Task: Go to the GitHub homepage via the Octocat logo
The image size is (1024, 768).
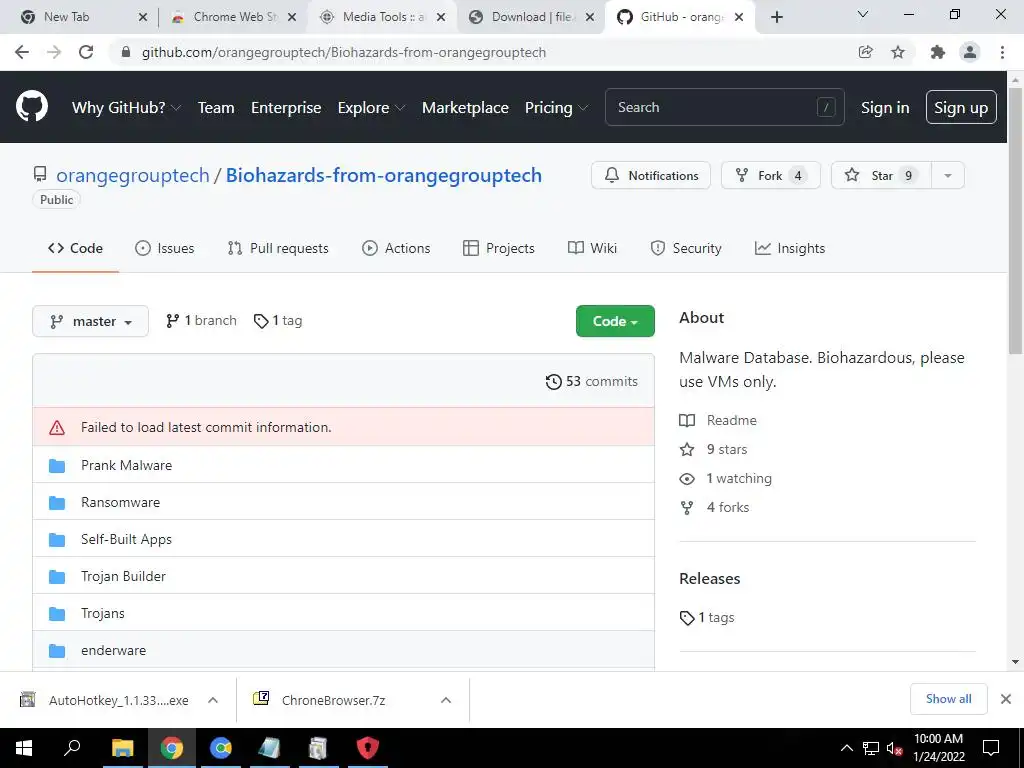Action: click(31, 106)
